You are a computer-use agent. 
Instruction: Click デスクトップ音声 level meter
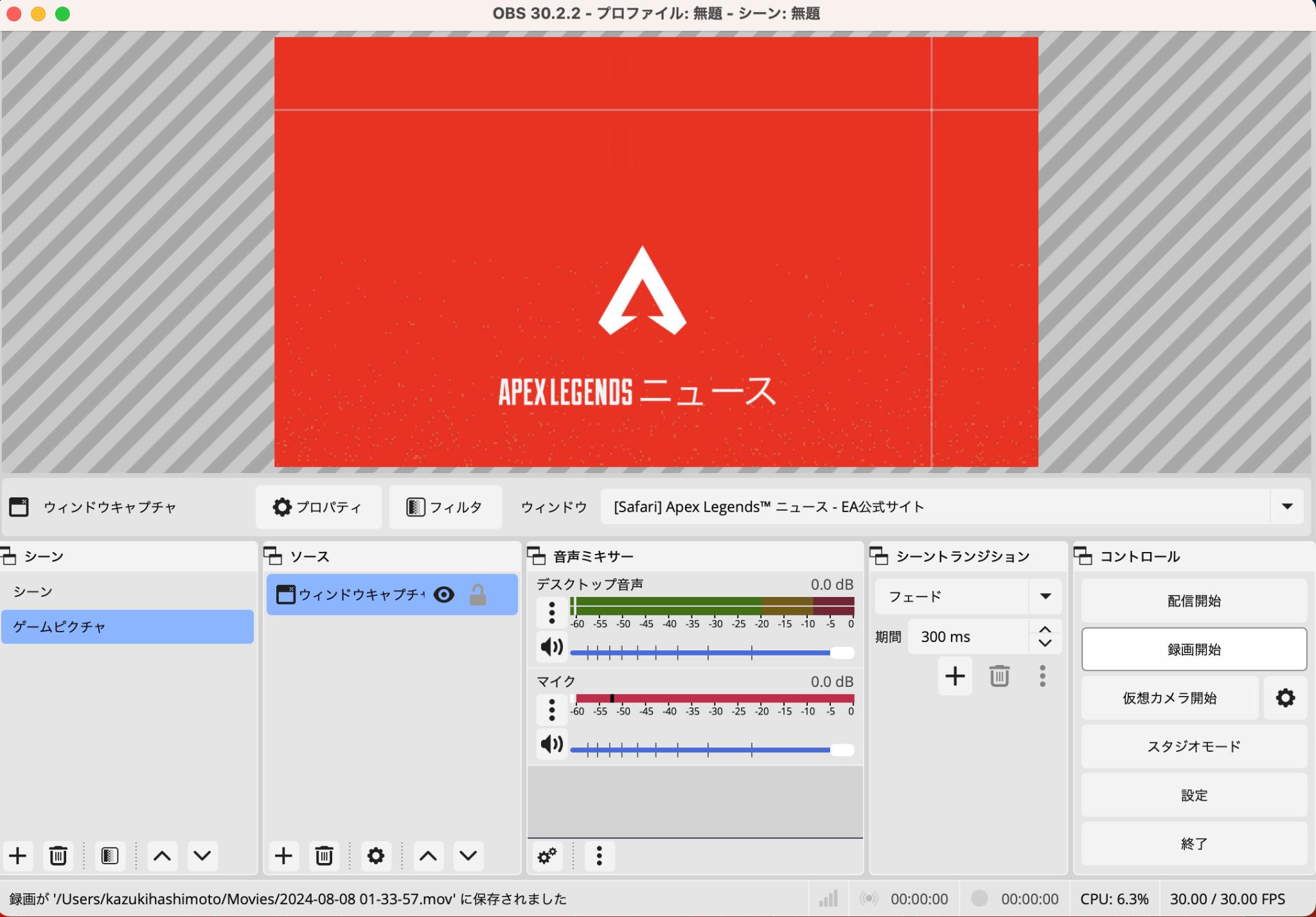pyautogui.click(x=712, y=606)
